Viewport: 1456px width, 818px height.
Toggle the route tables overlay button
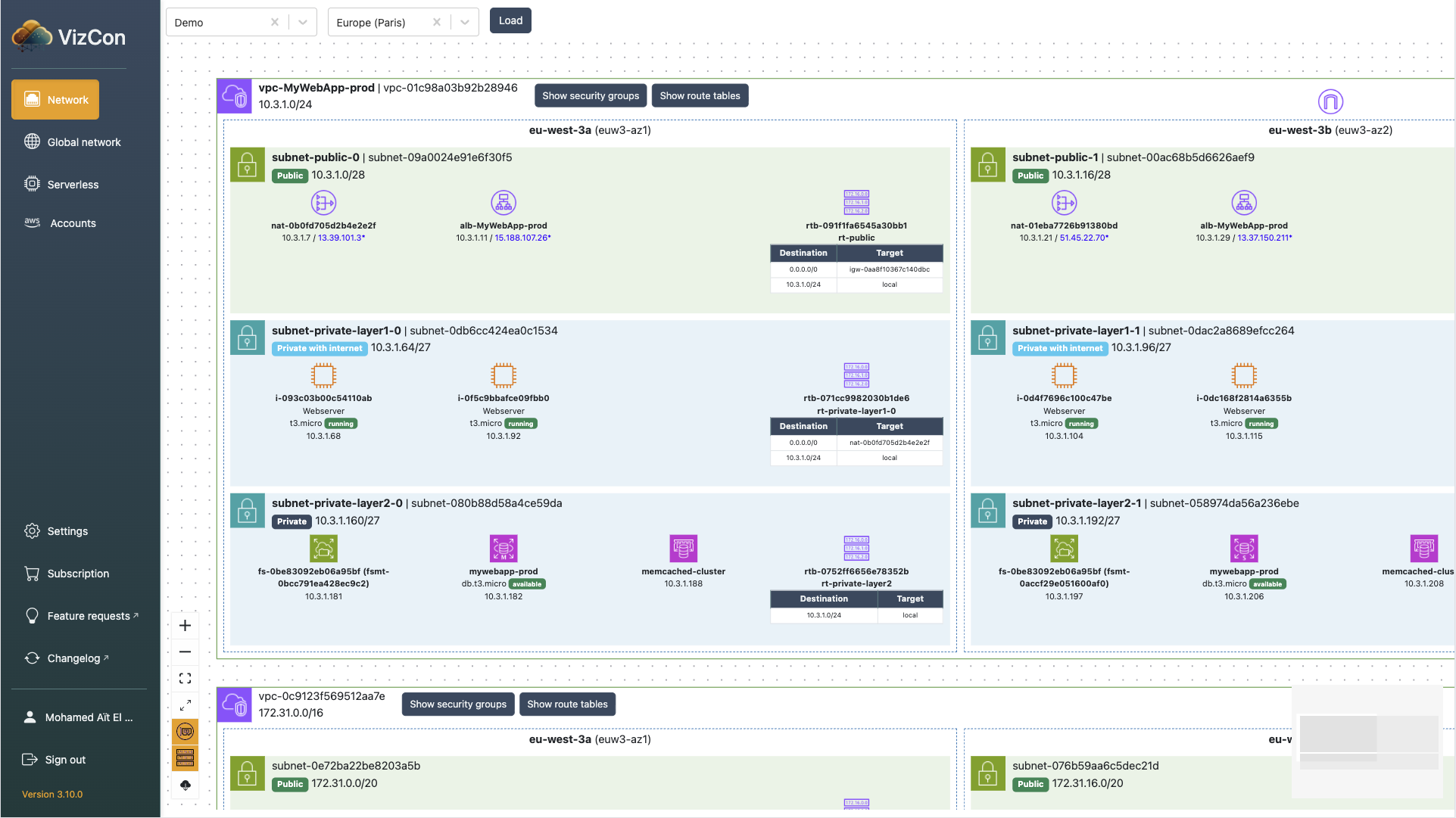185,757
